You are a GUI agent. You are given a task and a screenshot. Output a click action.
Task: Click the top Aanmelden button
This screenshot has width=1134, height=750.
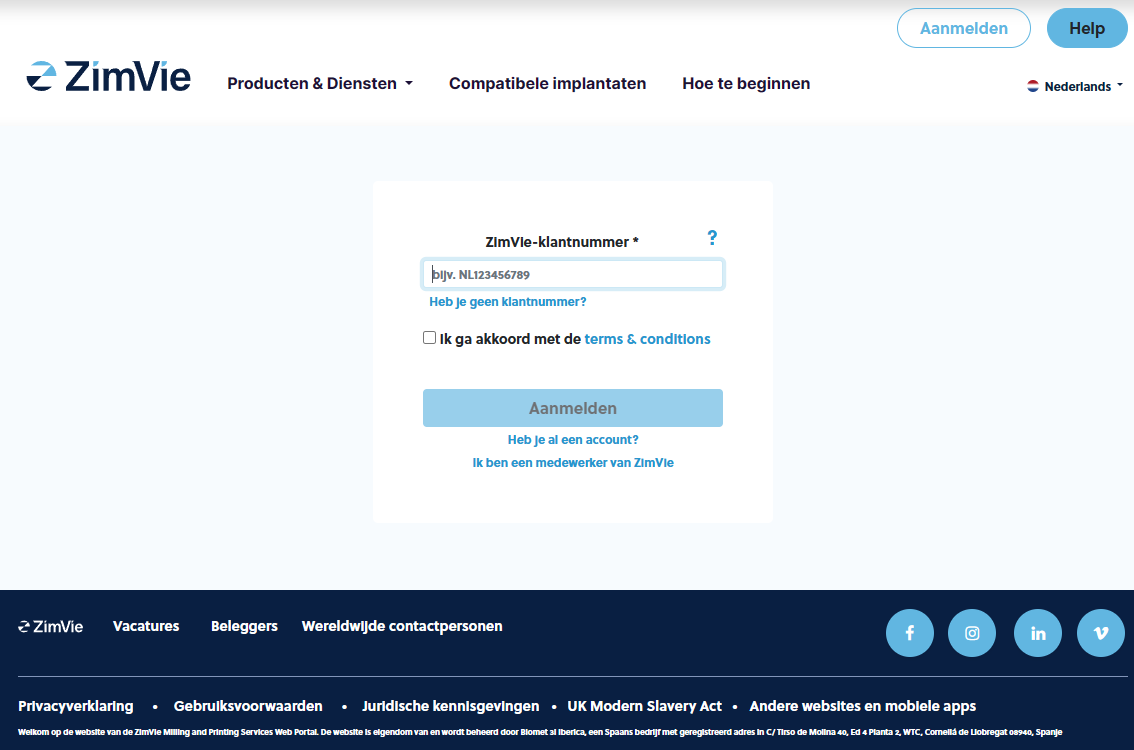[963, 28]
